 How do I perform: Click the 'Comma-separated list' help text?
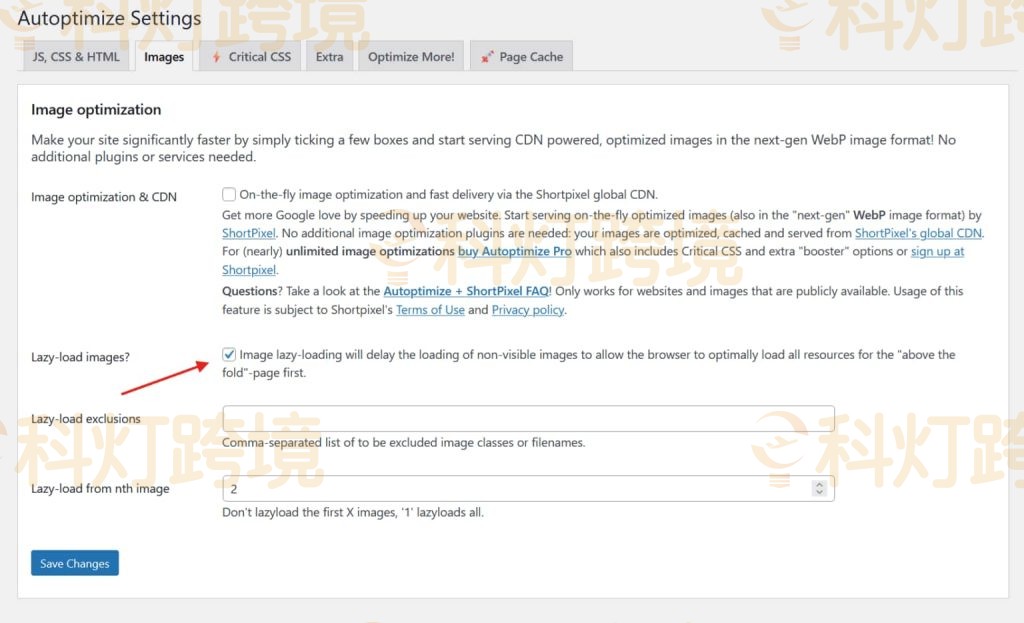(404, 443)
